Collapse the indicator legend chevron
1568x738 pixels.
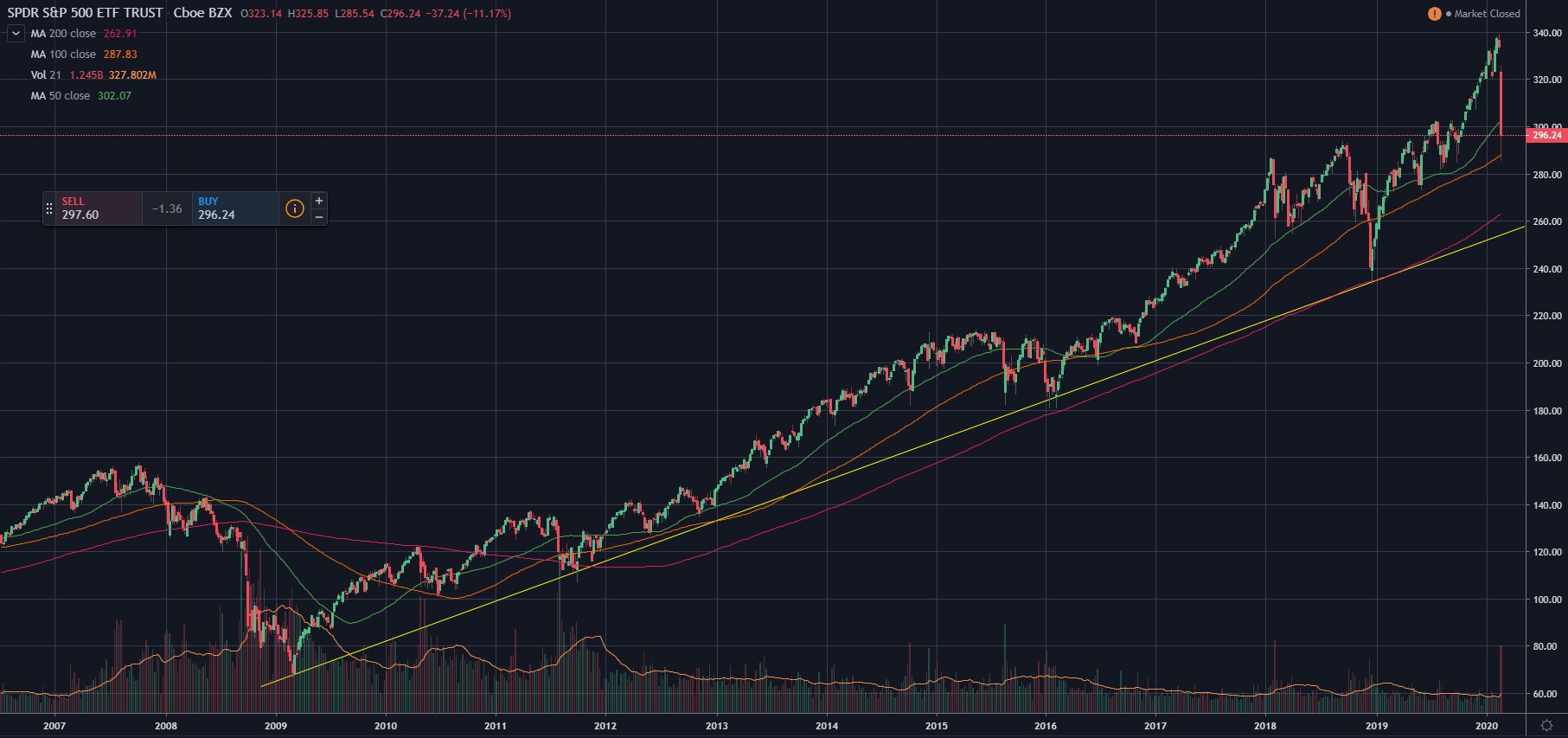pyautogui.click(x=16, y=34)
